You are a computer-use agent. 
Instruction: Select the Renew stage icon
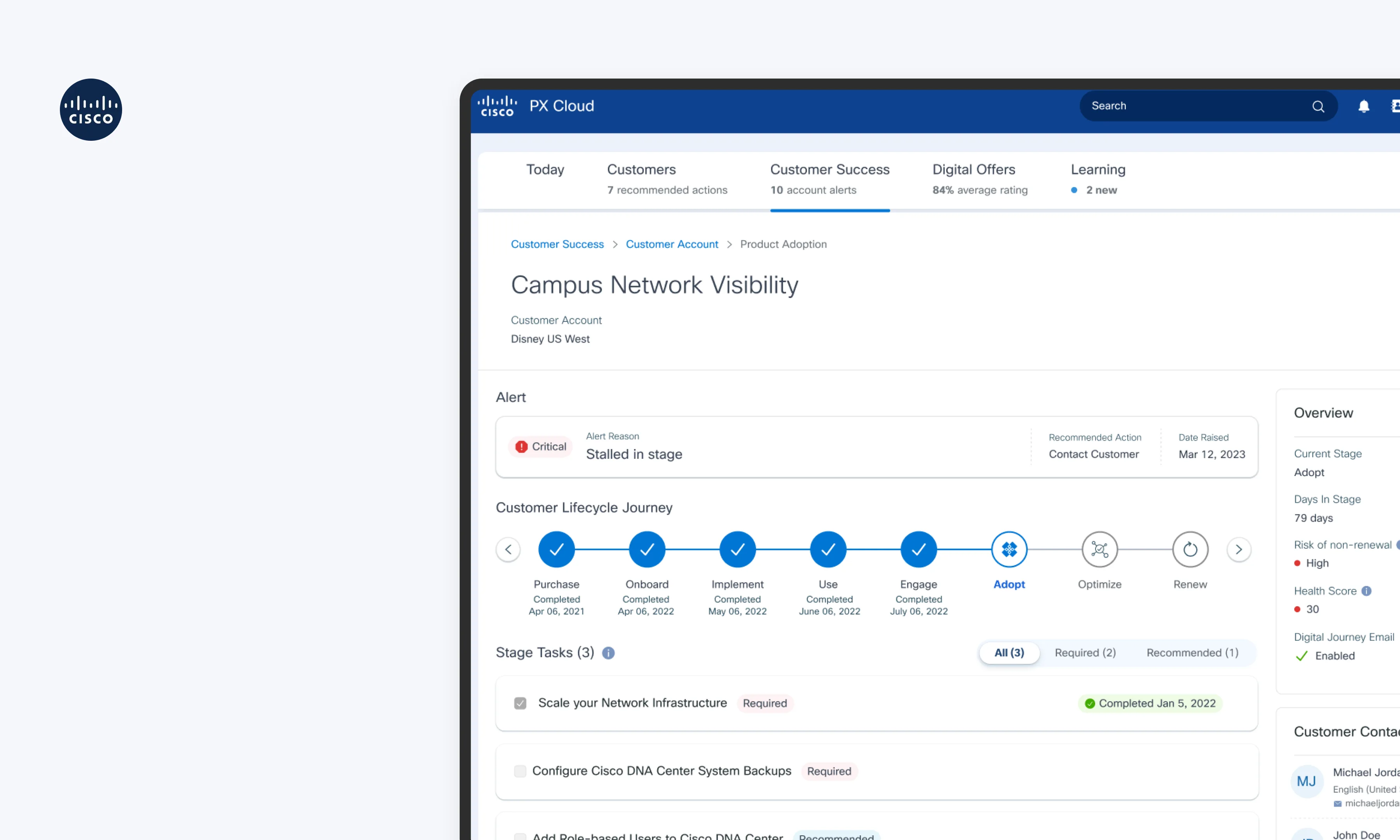click(1190, 549)
